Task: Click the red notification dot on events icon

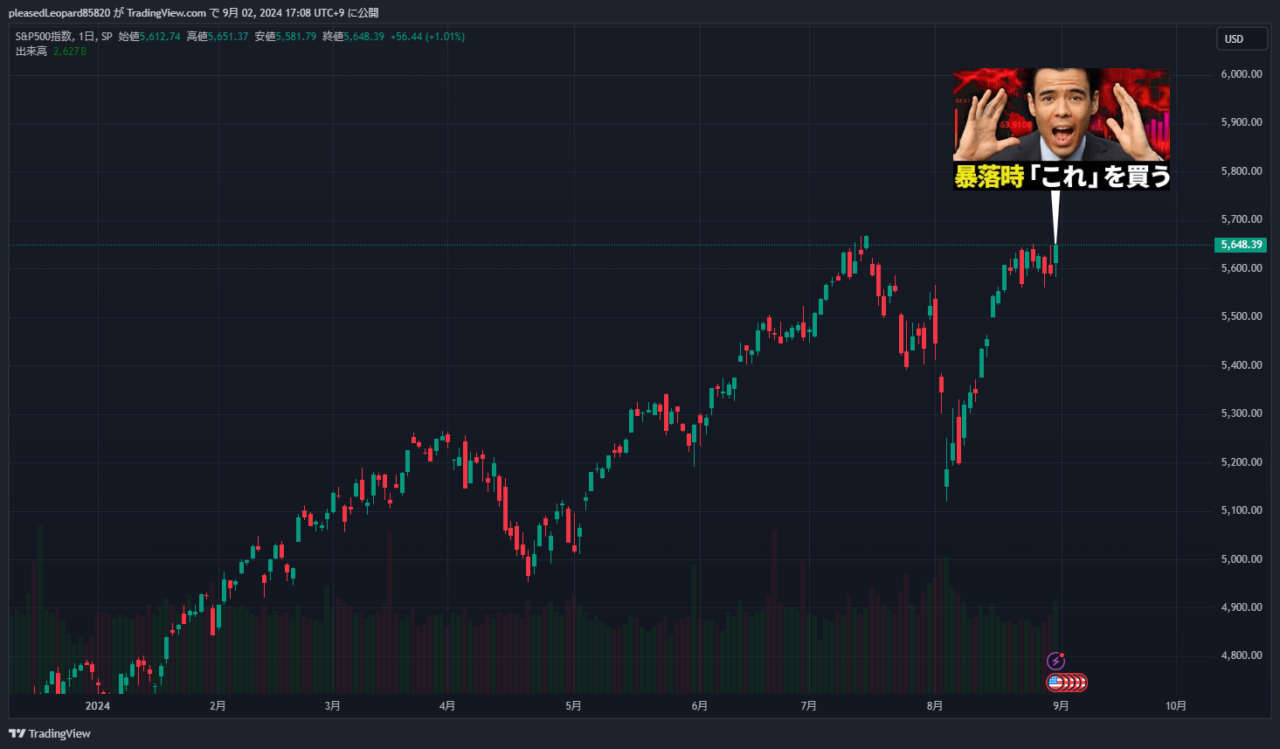Action: (x=1062, y=655)
